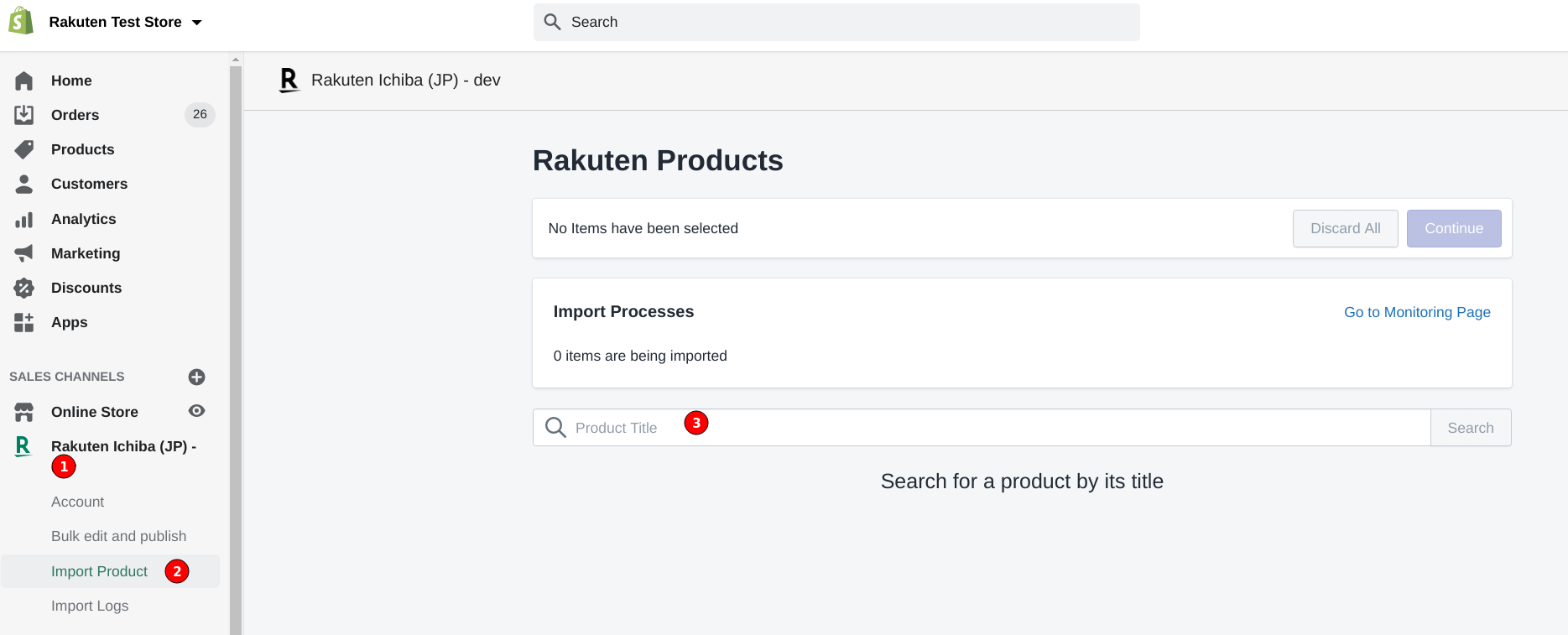Click the Customers person icon
This screenshot has width=1568, height=635.
24,184
